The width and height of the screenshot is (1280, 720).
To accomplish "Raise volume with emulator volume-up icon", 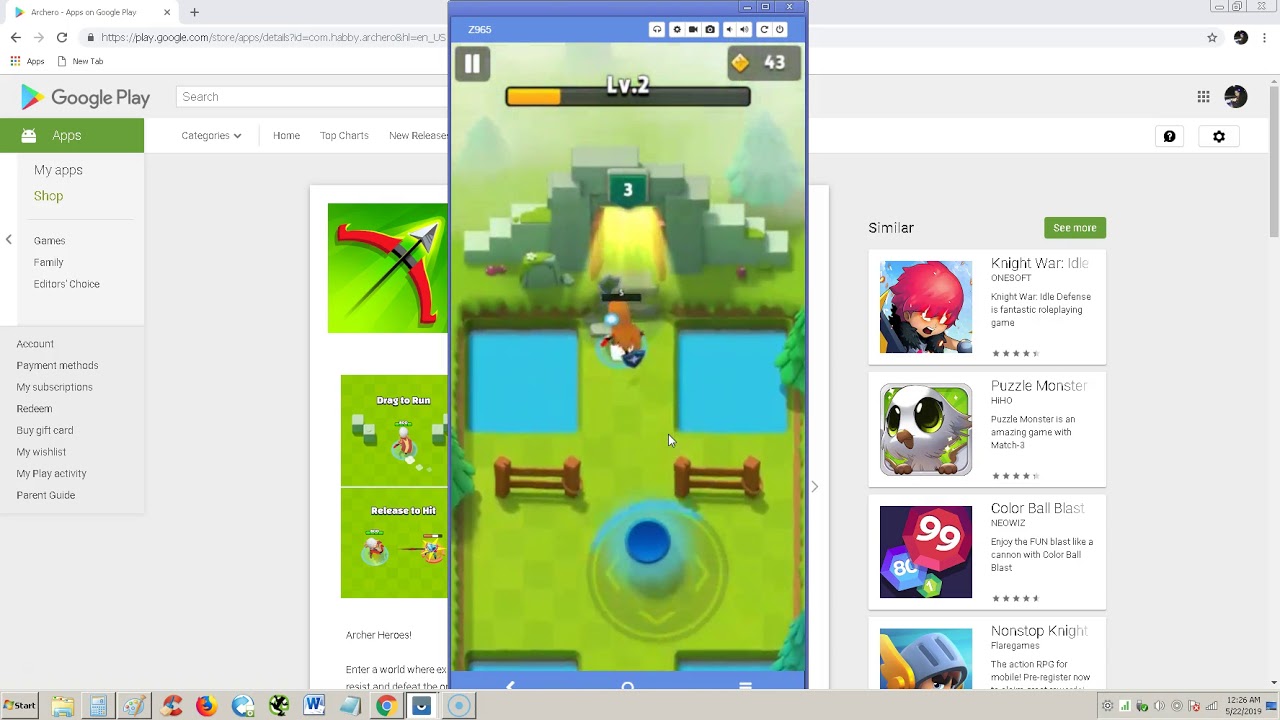I will click(x=744, y=30).
